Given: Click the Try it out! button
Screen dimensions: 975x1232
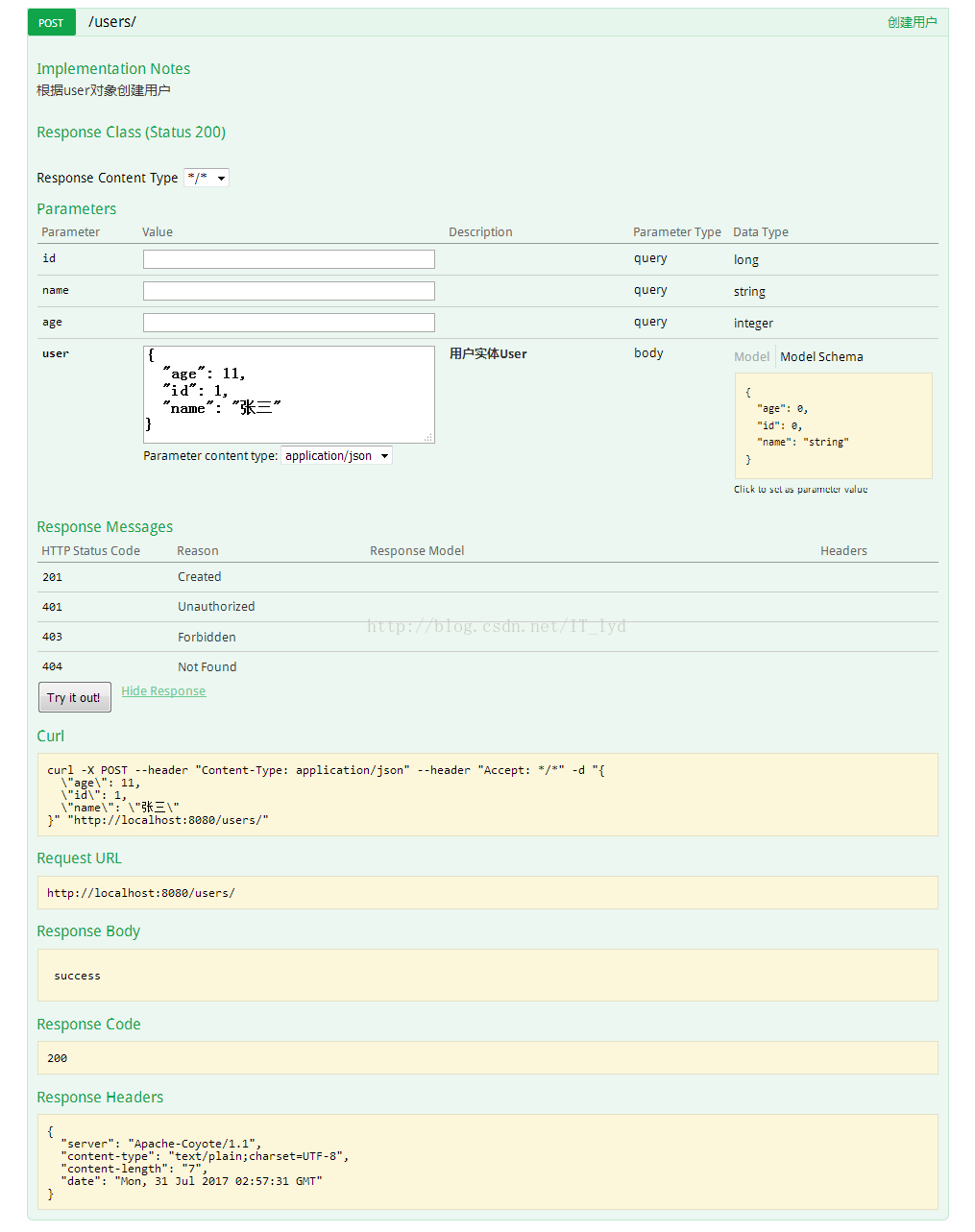Looking at the screenshot, I should pos(75,697).
